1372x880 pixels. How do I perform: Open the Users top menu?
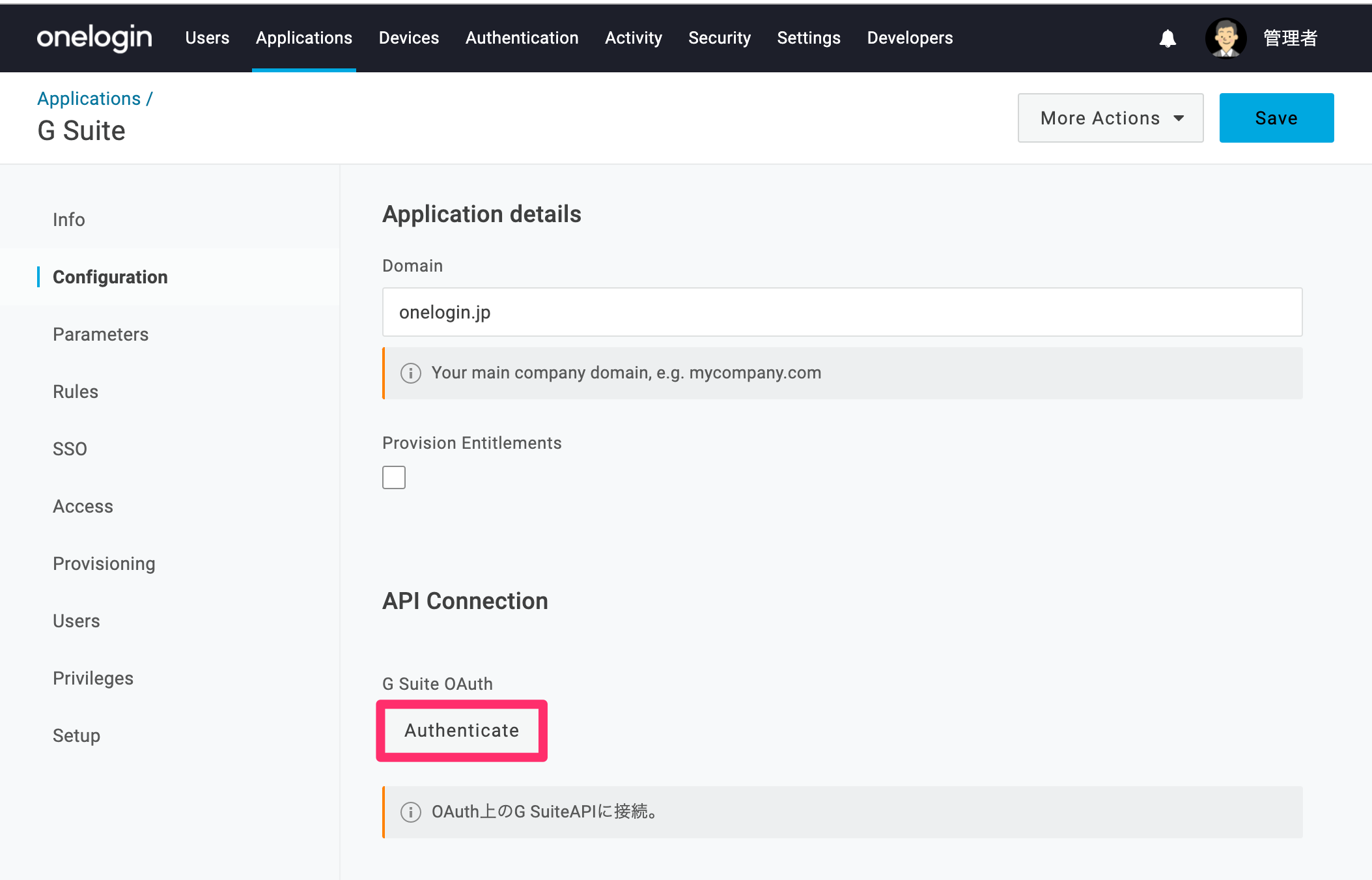click(207, 38)
